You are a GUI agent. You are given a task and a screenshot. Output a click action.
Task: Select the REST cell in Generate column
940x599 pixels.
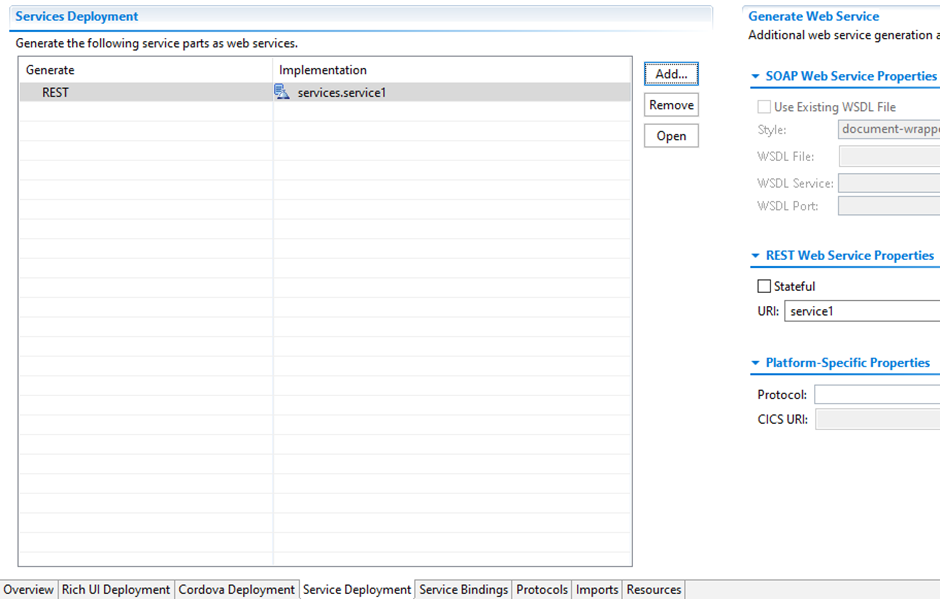click(x=55, y=92)
